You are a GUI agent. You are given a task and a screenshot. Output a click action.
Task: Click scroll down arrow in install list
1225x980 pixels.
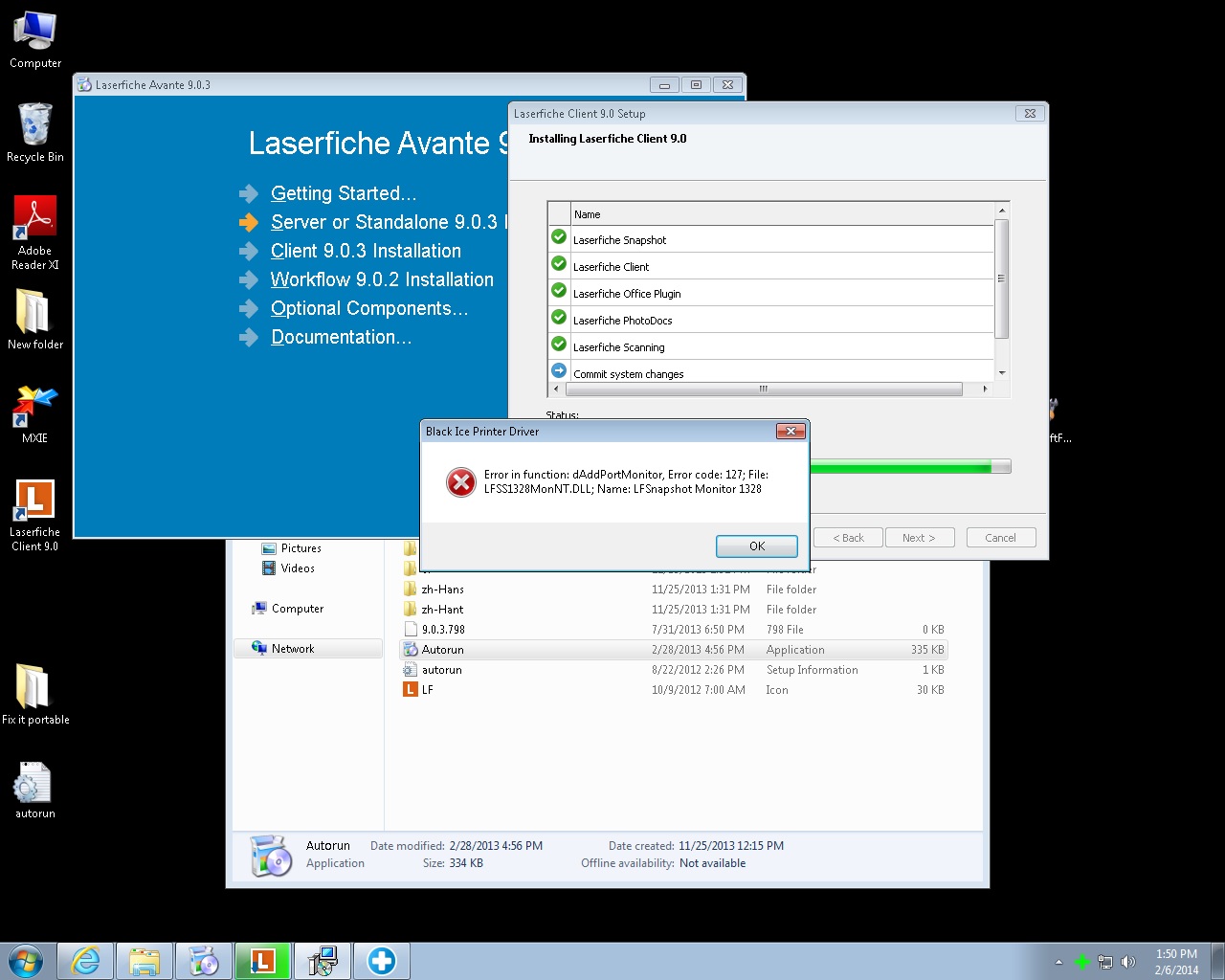click(1002, 373)
